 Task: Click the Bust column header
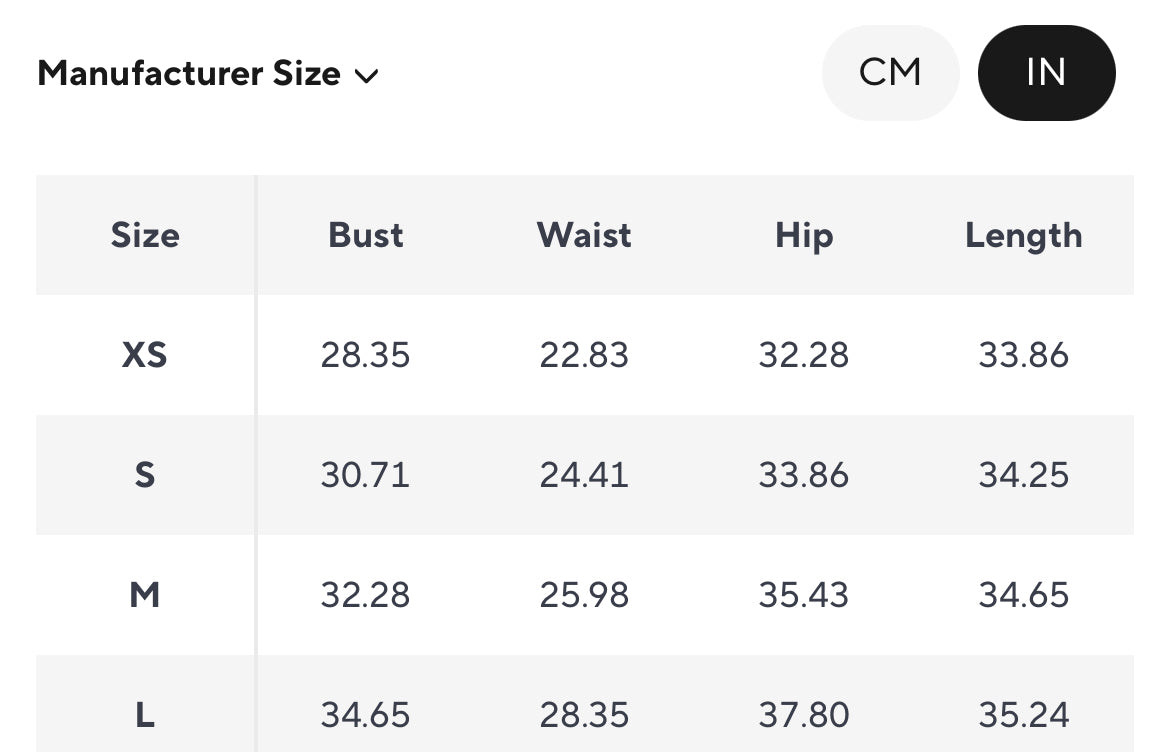(366, 235)
